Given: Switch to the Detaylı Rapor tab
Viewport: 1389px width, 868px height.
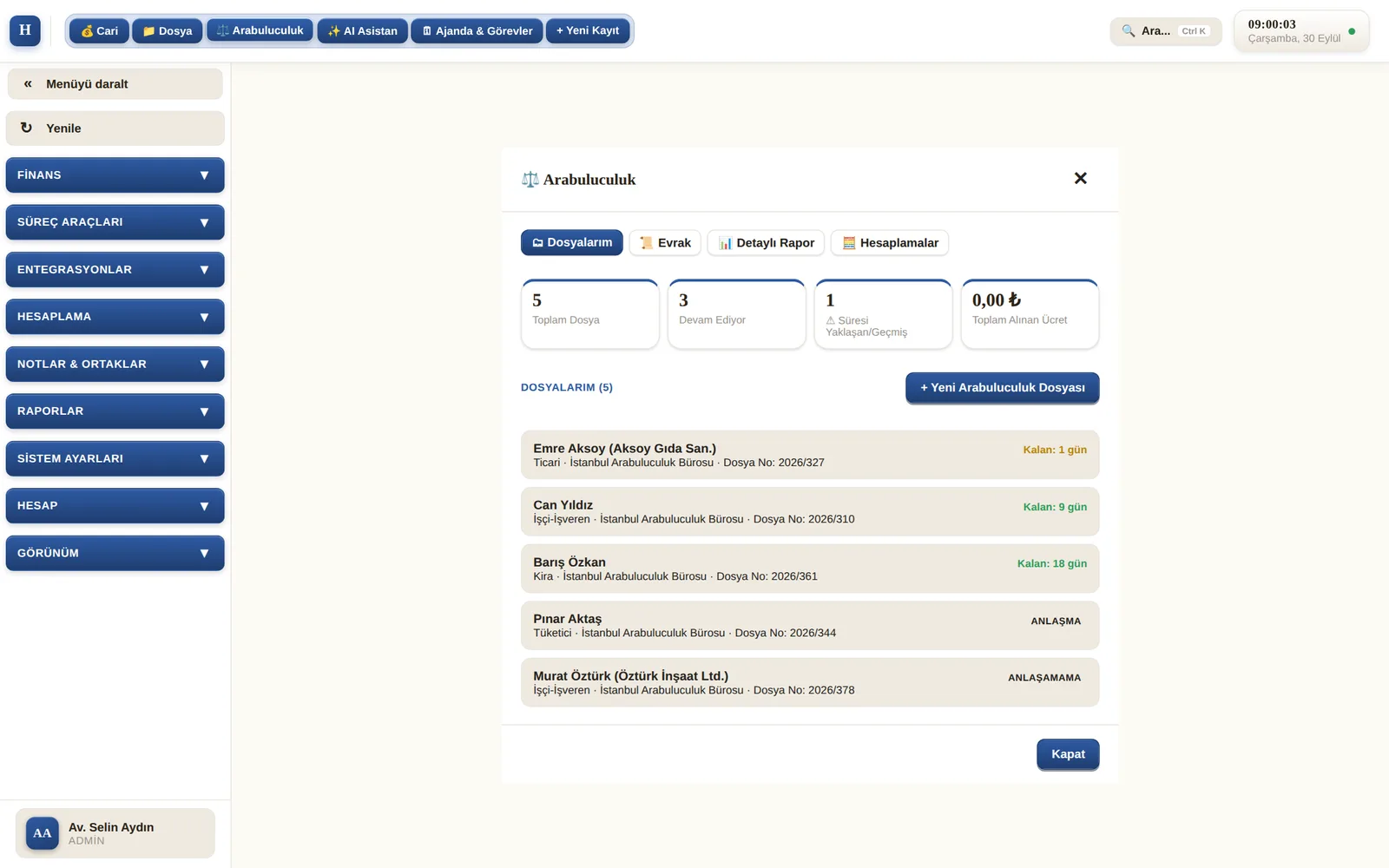Looking at the screenshot, I should [766, 243].
